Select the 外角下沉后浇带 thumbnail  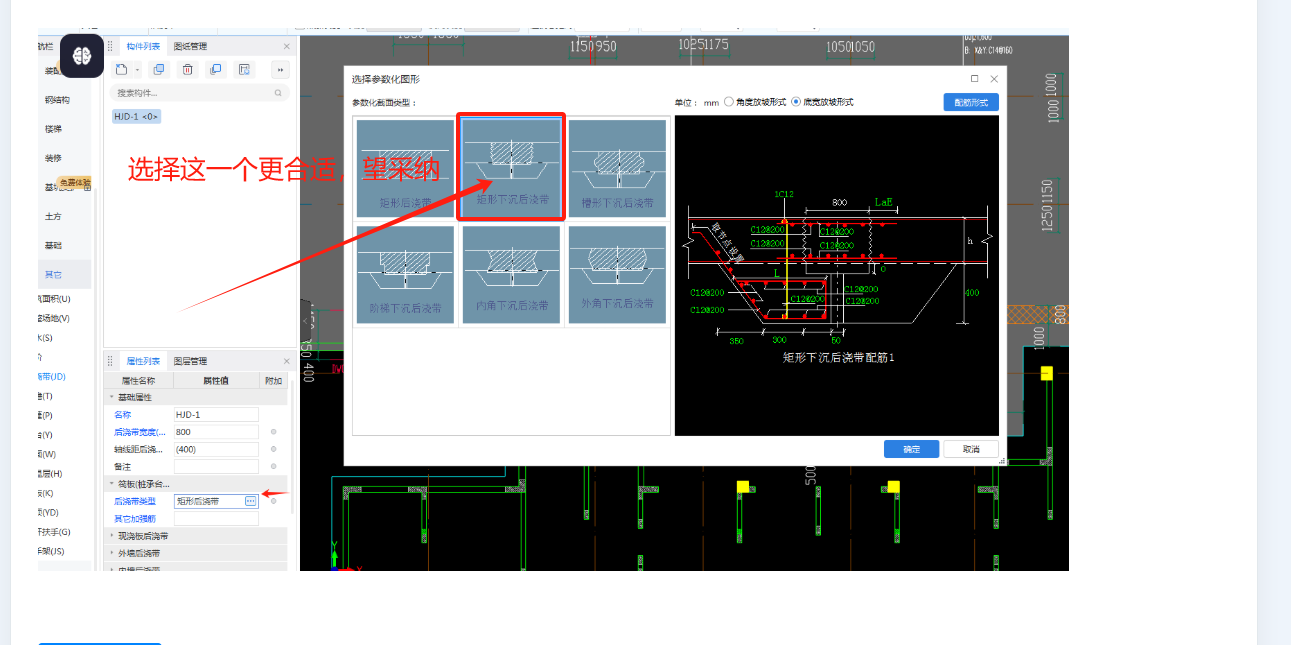[617, 274]
